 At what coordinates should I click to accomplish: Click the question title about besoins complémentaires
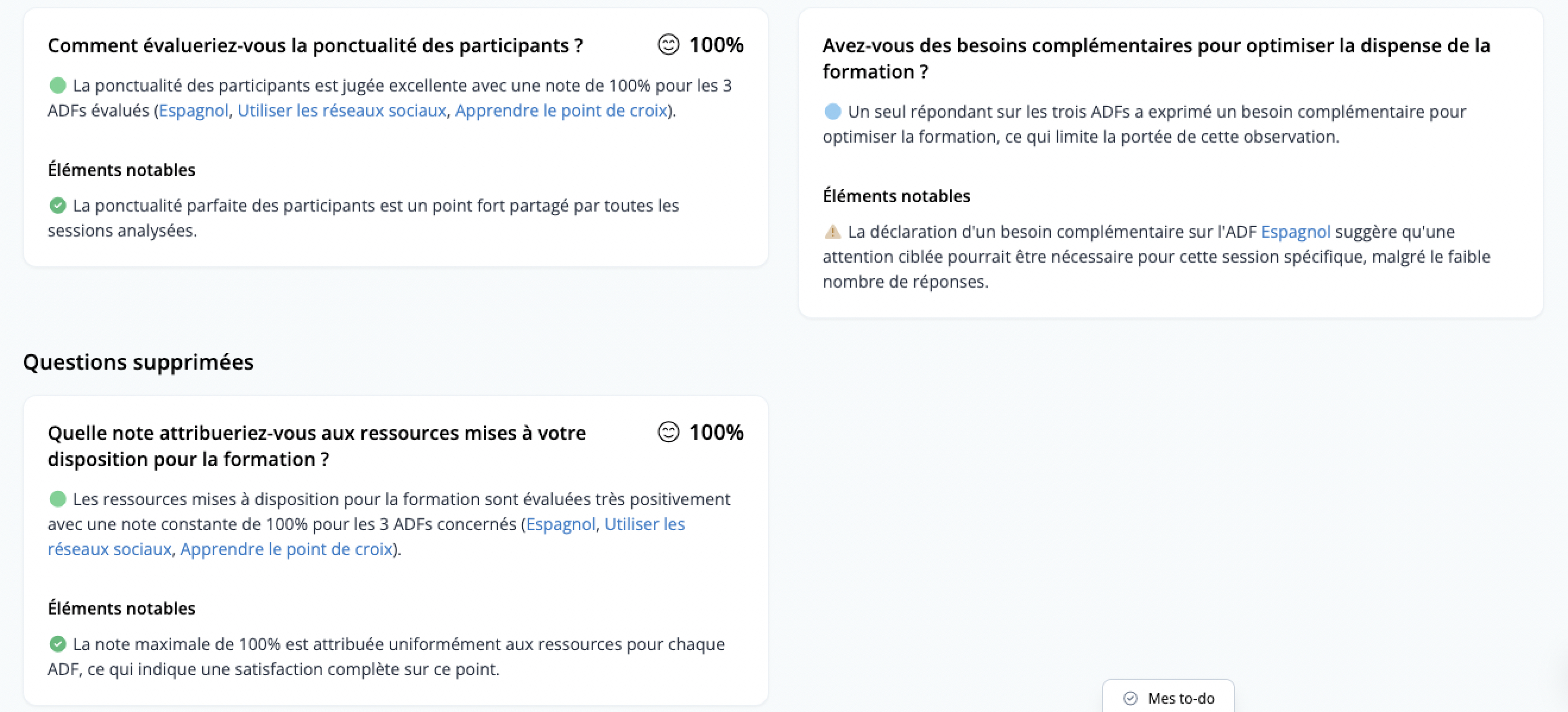pyautogui.click(x=1156, y=58)
